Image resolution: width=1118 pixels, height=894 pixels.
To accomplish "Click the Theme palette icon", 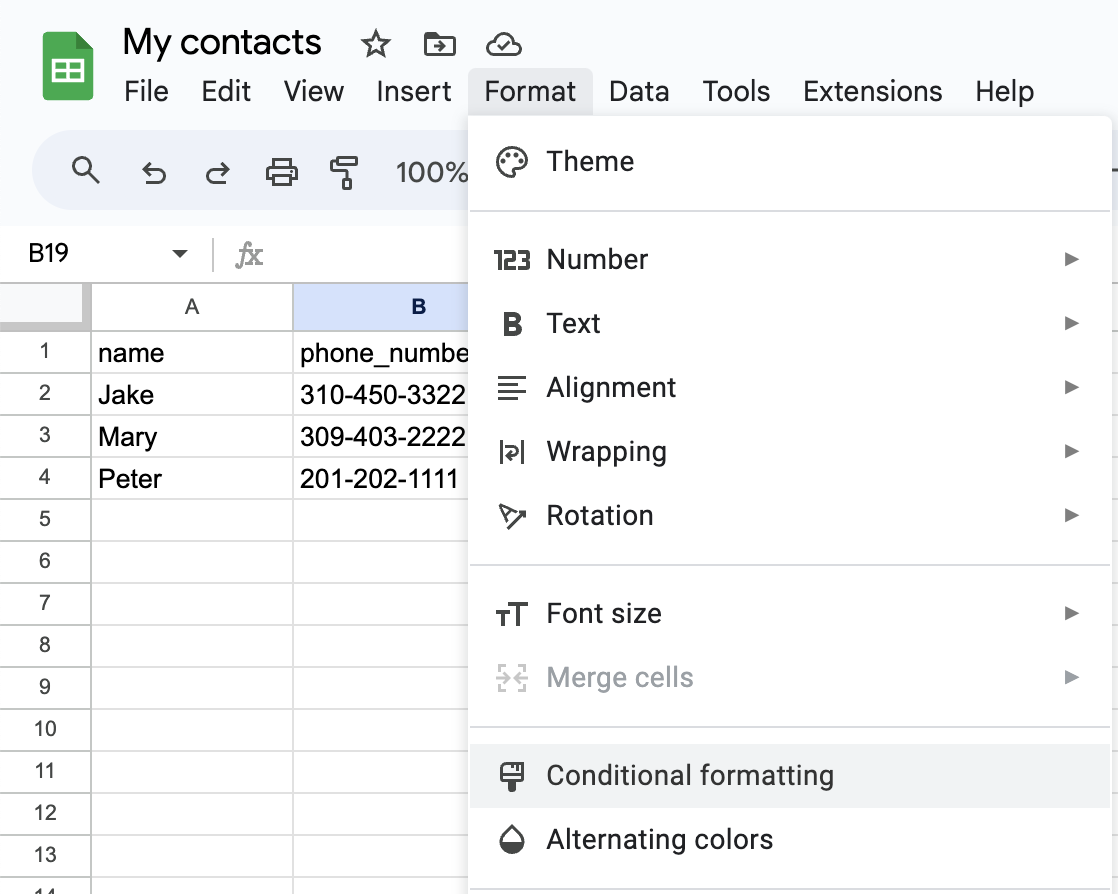I will coord(512,161).
